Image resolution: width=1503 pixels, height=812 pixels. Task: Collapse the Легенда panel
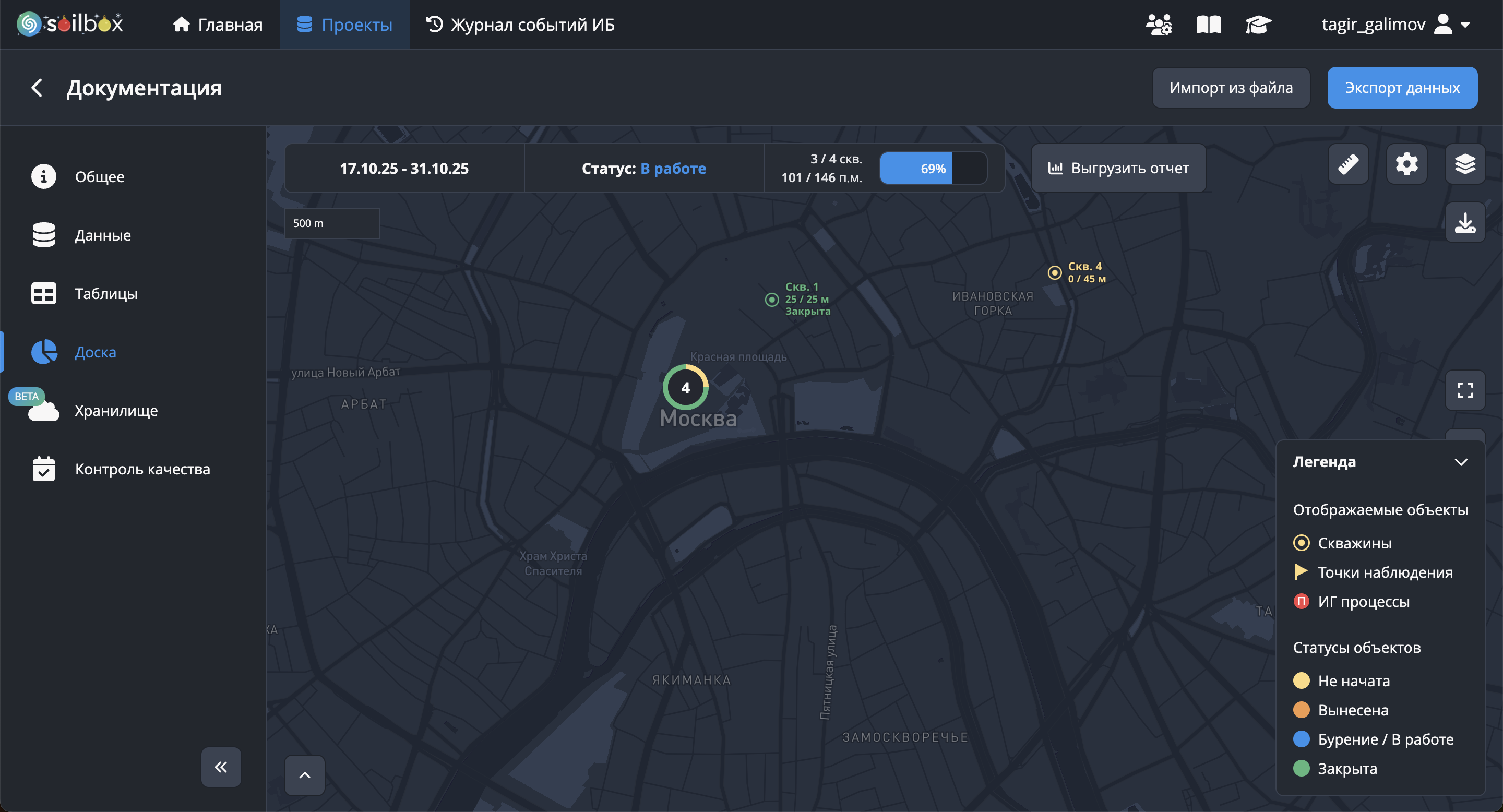pyautogui.click(x=1460, y=462)
